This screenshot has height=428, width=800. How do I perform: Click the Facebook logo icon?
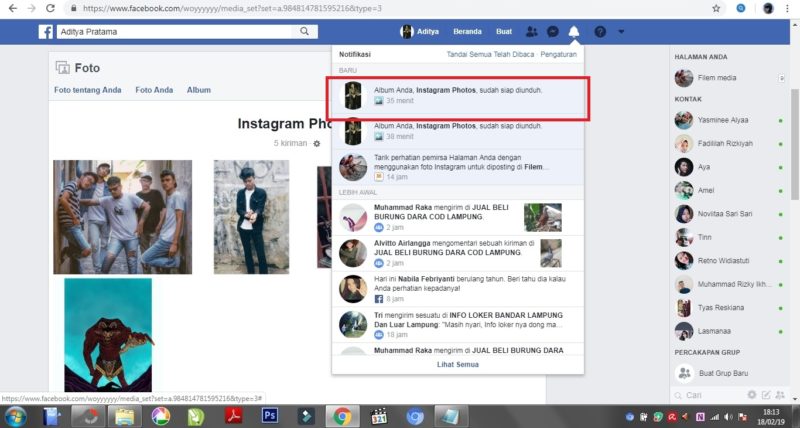coord(45,32)
